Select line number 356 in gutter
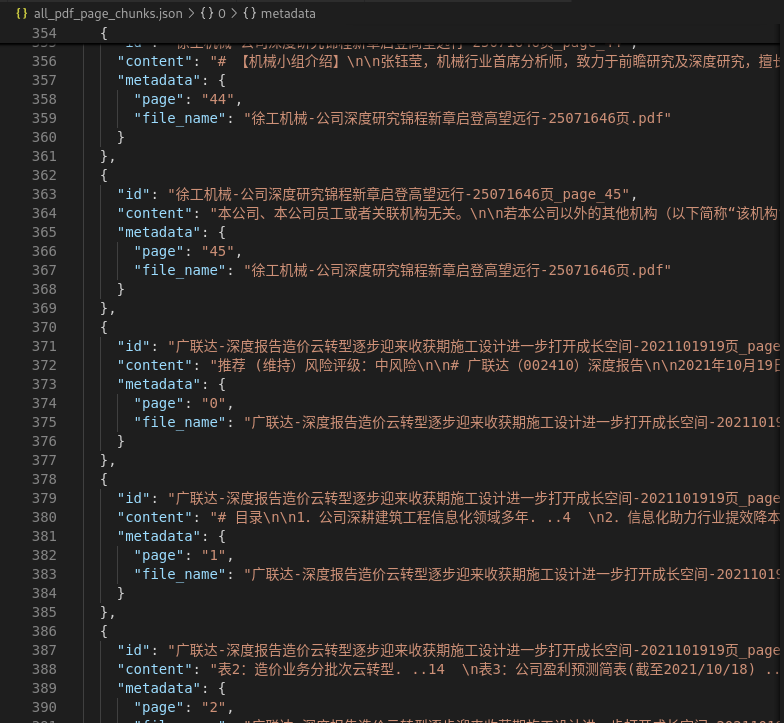The height and width of the screenshot is (723, 784). [x=44, y=62]
